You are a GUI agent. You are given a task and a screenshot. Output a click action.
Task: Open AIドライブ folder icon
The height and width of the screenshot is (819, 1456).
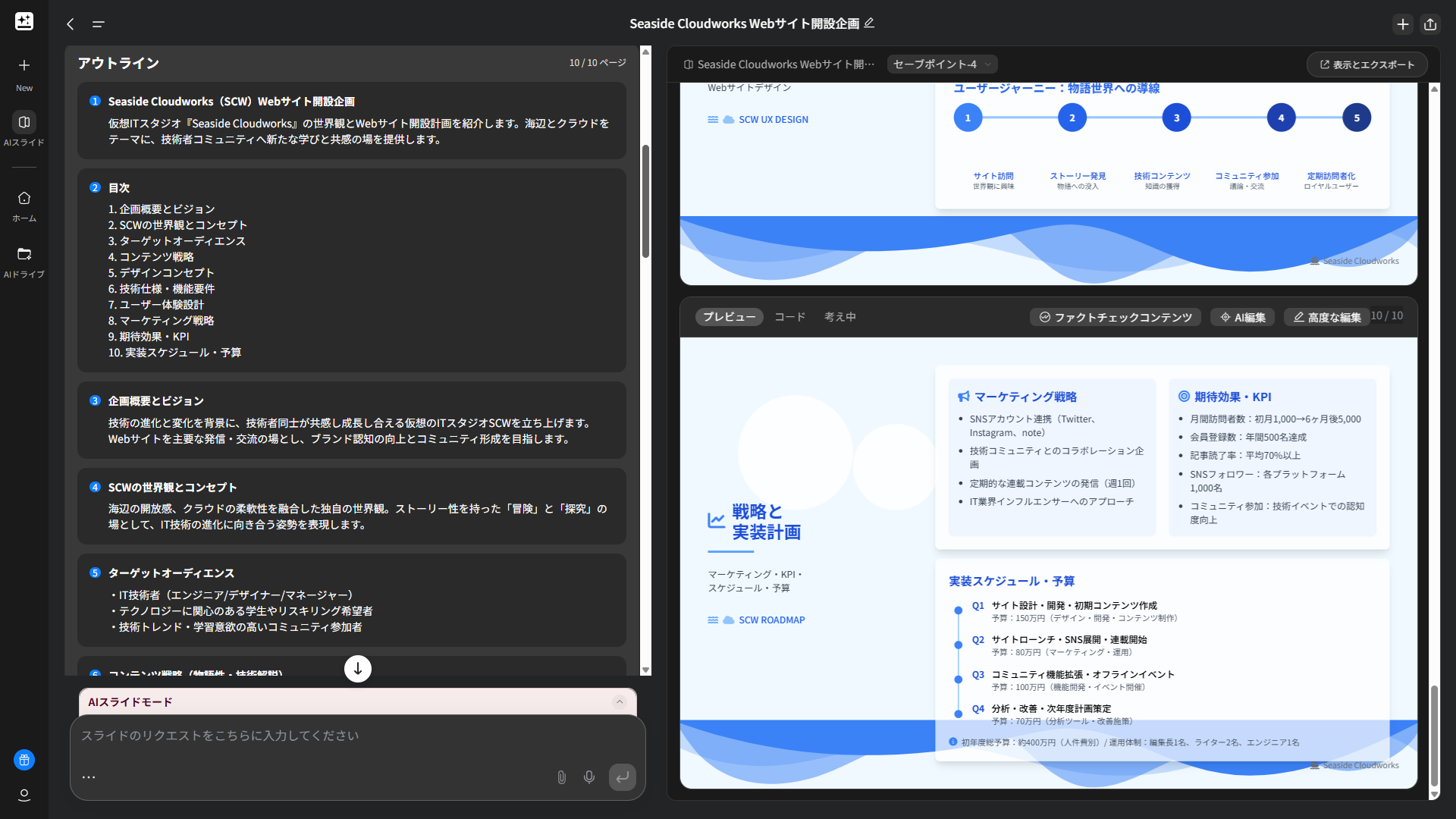[x=24, y=254]
